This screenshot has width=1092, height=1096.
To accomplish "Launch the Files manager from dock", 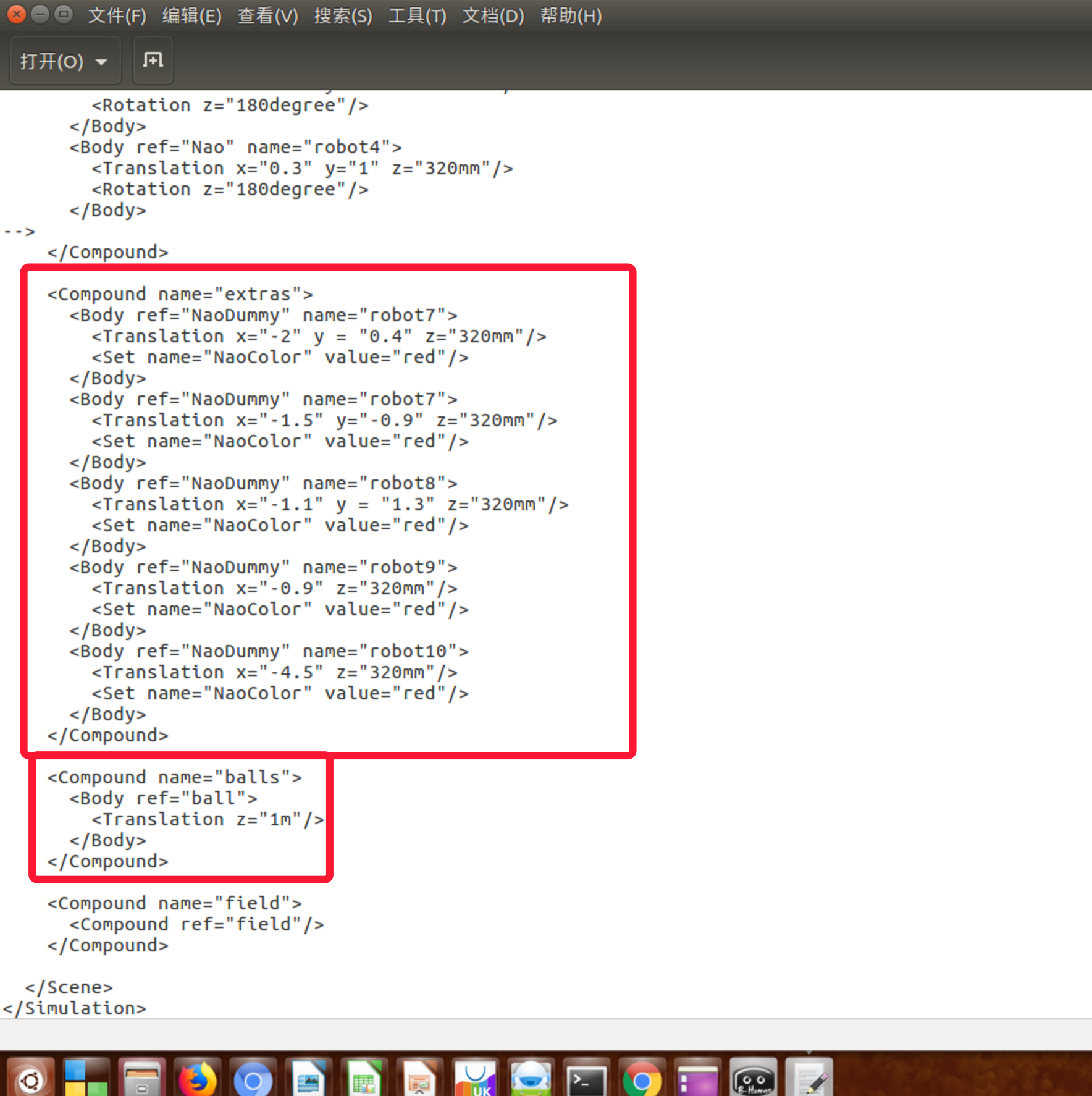I will [141, 1078].
